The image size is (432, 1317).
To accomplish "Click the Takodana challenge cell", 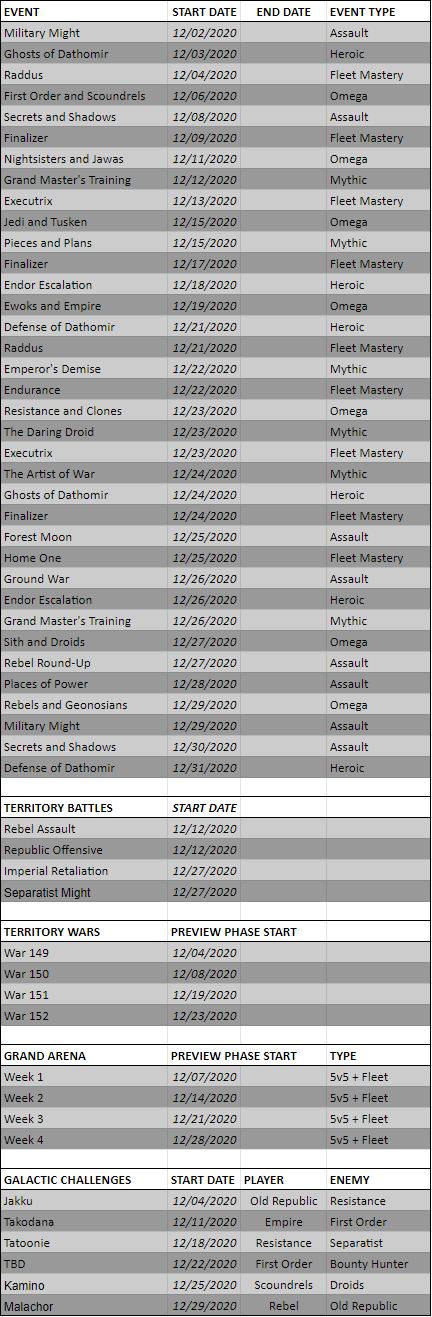I will (x=84, y=1222).
